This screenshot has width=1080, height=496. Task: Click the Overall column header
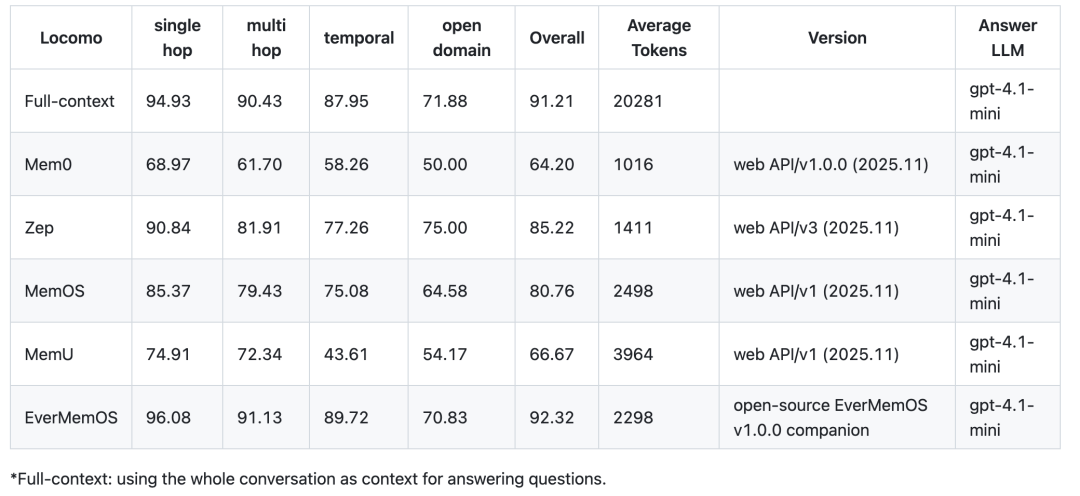tap(557, 38)
